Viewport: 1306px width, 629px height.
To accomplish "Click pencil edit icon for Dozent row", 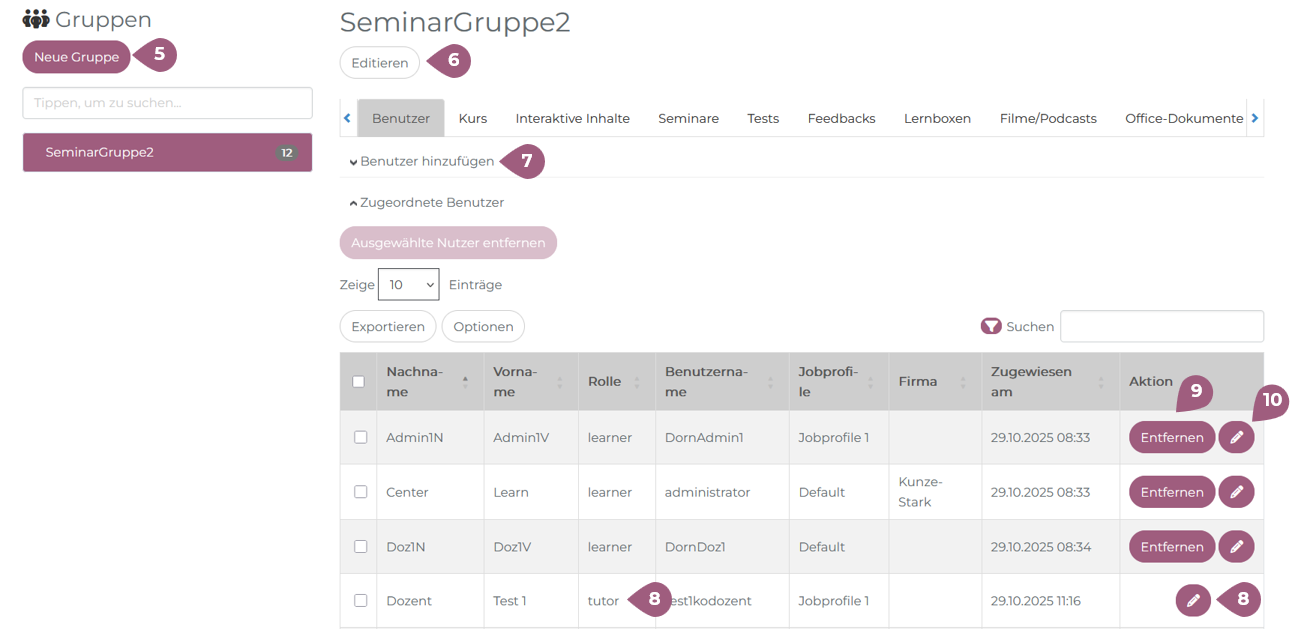I will 1193,601.
